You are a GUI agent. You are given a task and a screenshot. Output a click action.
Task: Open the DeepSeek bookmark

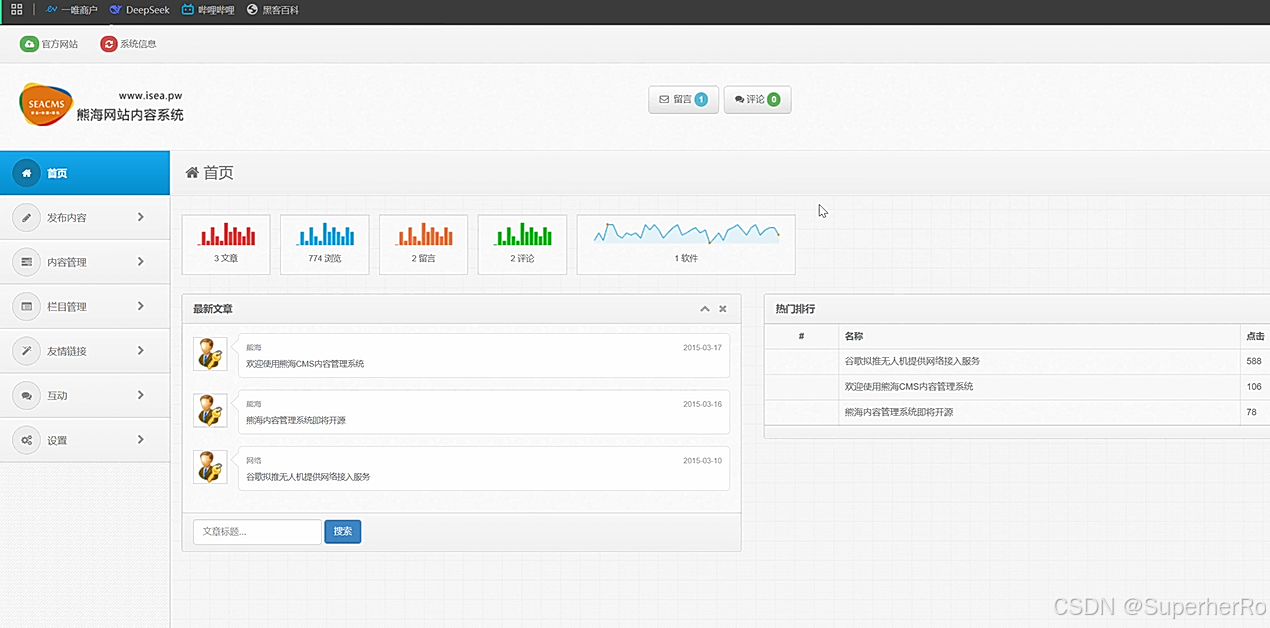140,10
